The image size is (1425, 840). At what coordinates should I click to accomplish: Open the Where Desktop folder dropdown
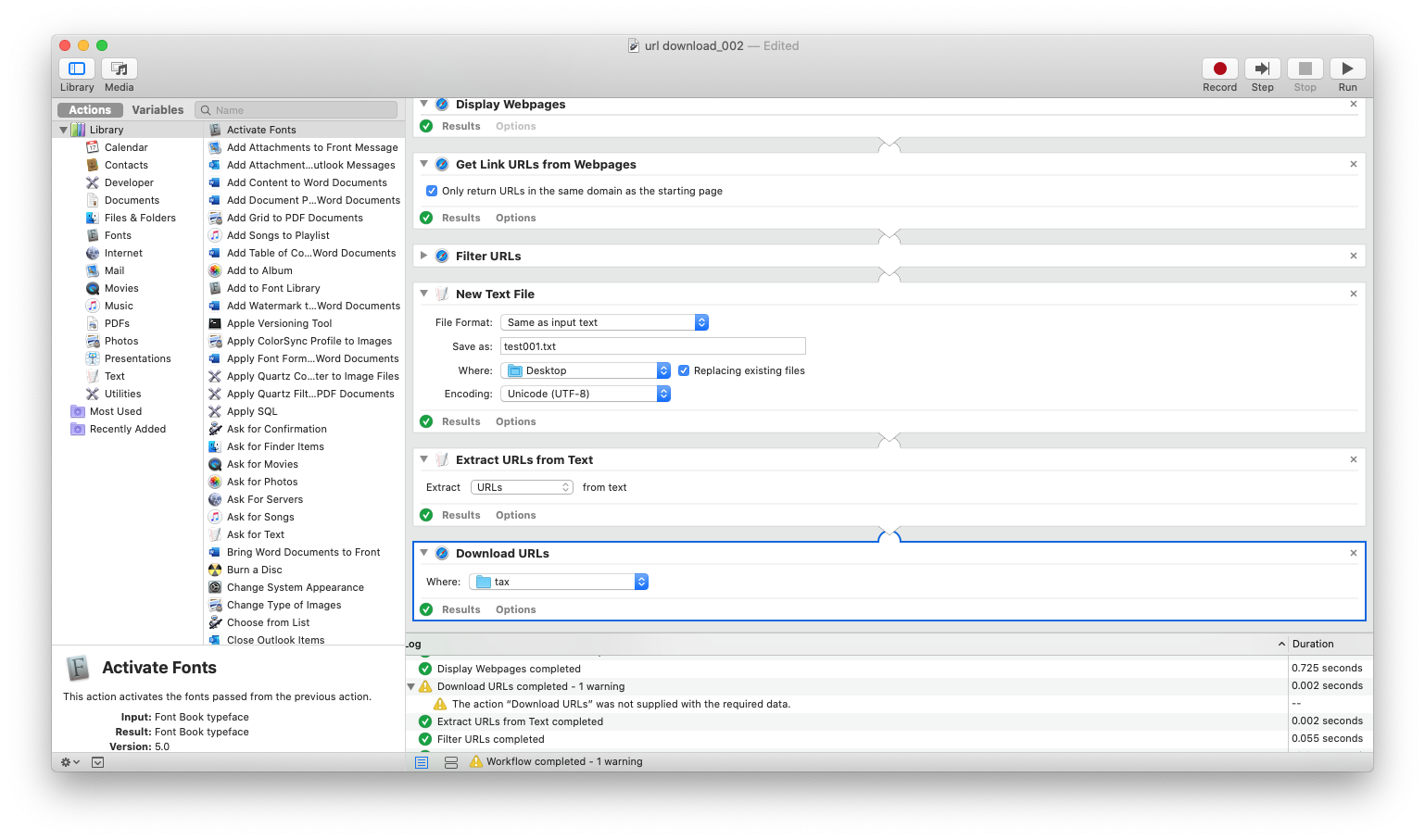point(586,370)
